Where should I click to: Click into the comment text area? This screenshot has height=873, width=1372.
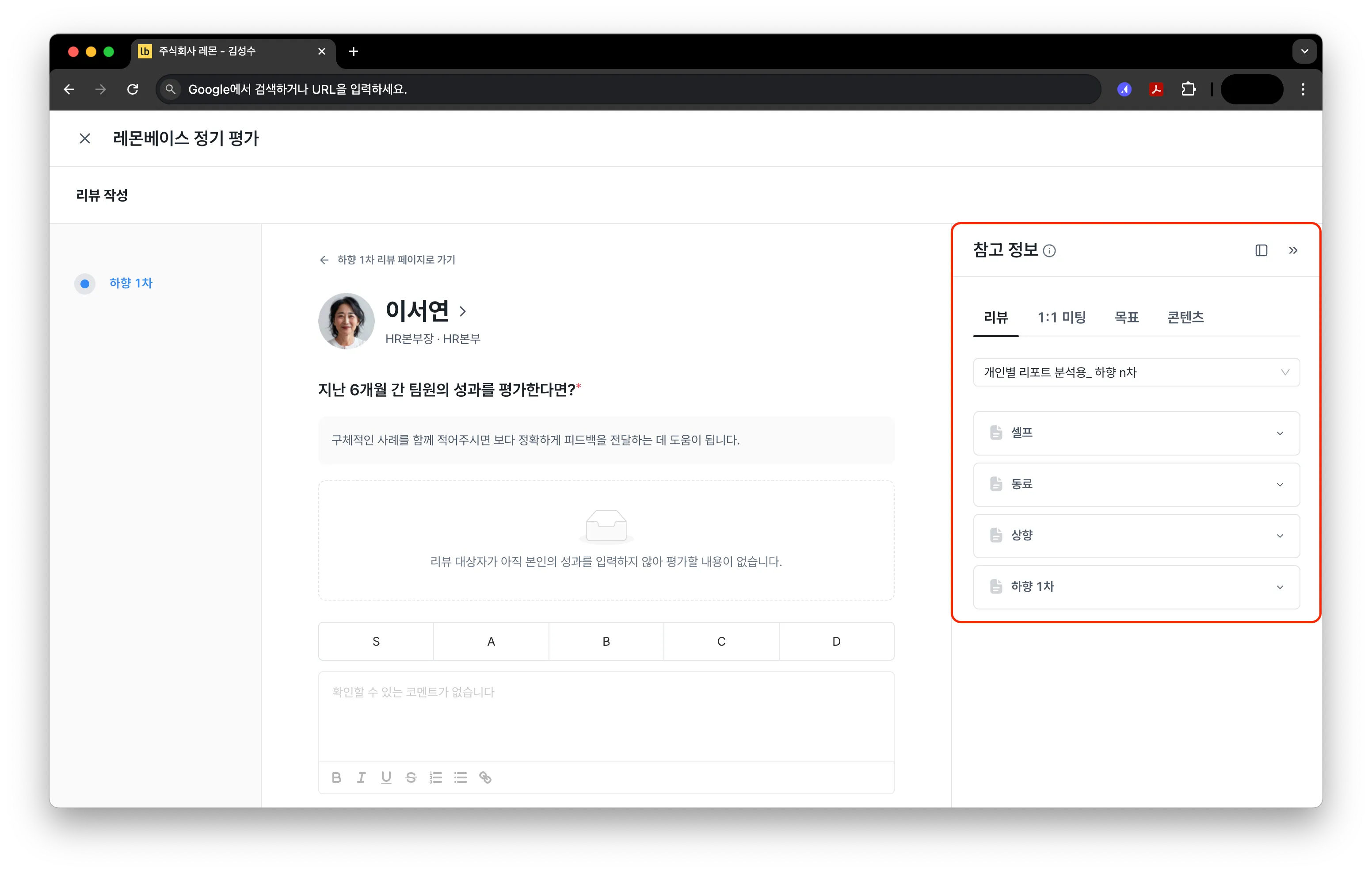click(x=606, y=716)
